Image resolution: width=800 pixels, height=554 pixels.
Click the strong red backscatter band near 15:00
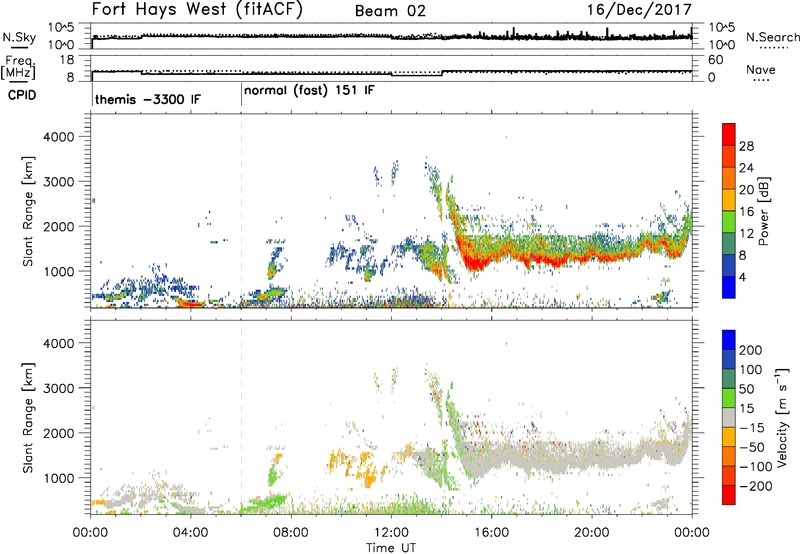[474, 260]
